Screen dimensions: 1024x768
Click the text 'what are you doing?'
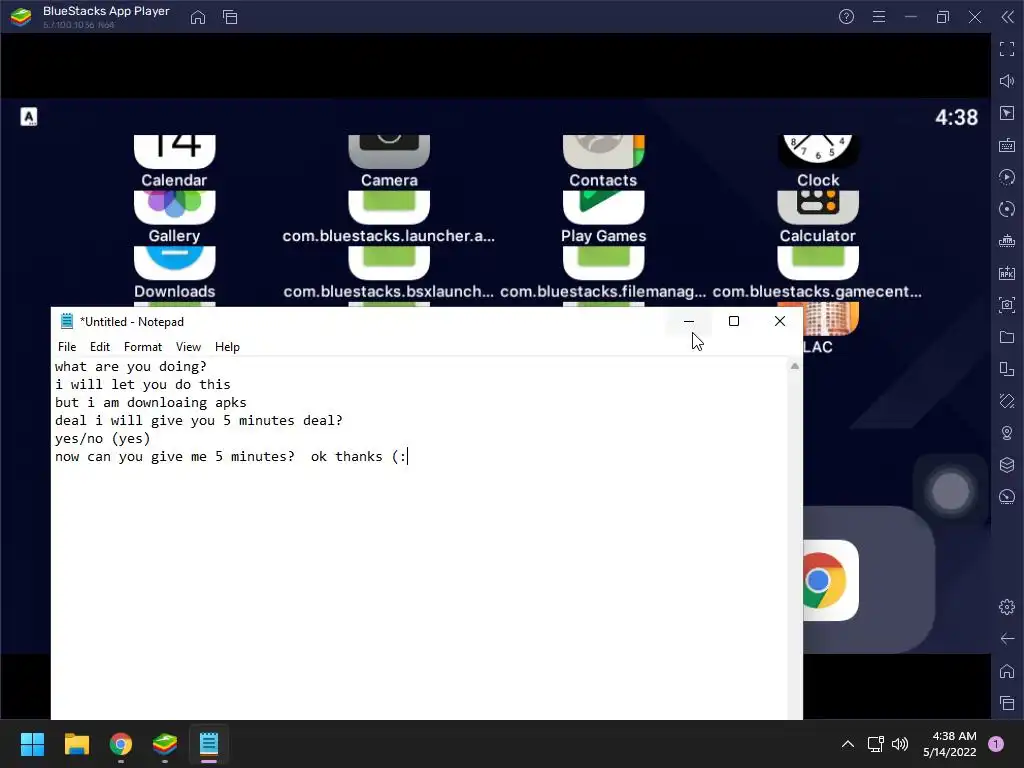tap(131, 366)
